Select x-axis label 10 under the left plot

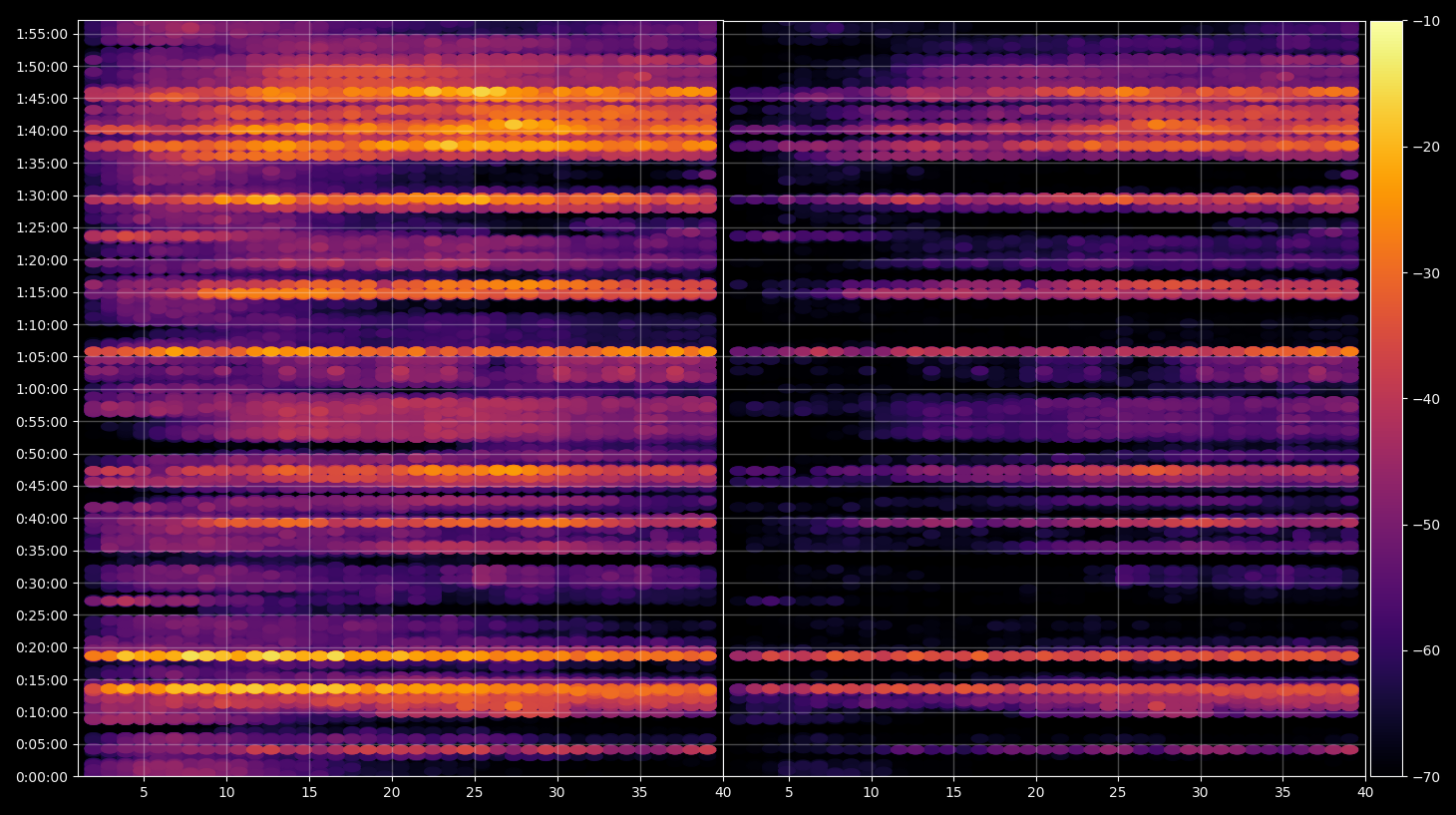(226, 793)
